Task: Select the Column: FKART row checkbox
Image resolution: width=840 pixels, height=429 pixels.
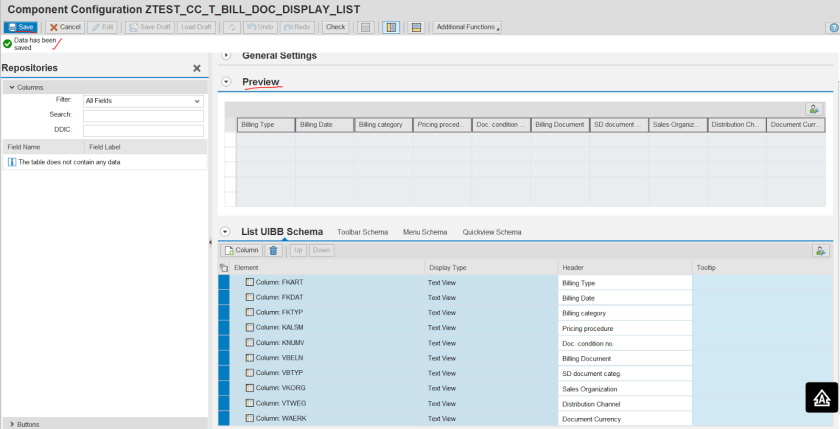Action: (250, 283)
